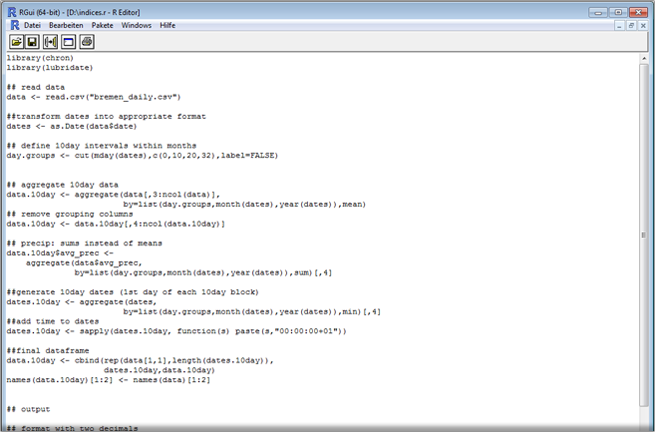Click the line 'data.10day$avg_prec <-'
This screenshot has width=655, height=432.
pyautogui.click(x=60, y=253)
